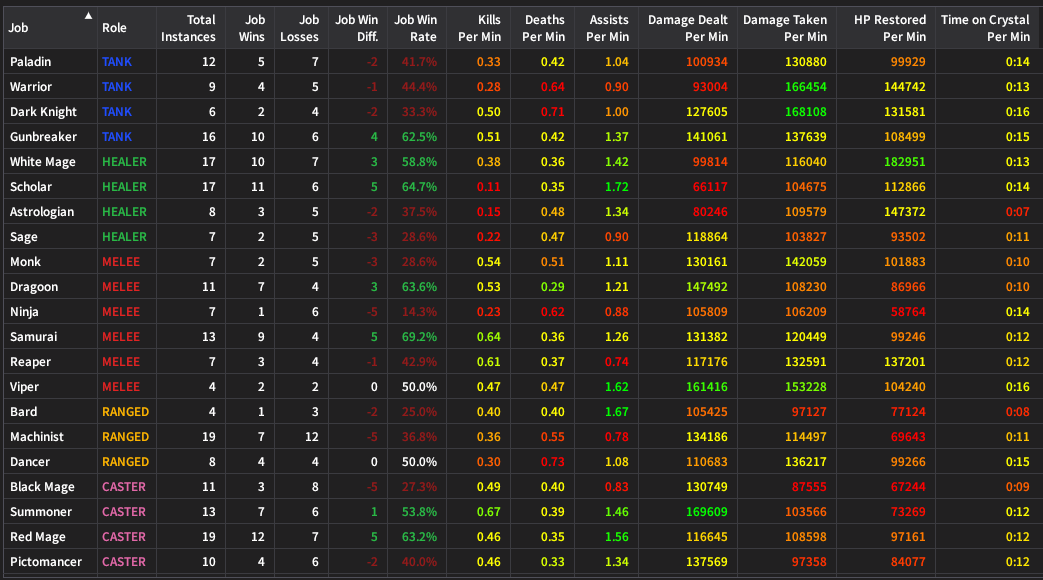Select the Ninja job name
The width and height of the screenshot is (1043, 580).
(24, 312)
